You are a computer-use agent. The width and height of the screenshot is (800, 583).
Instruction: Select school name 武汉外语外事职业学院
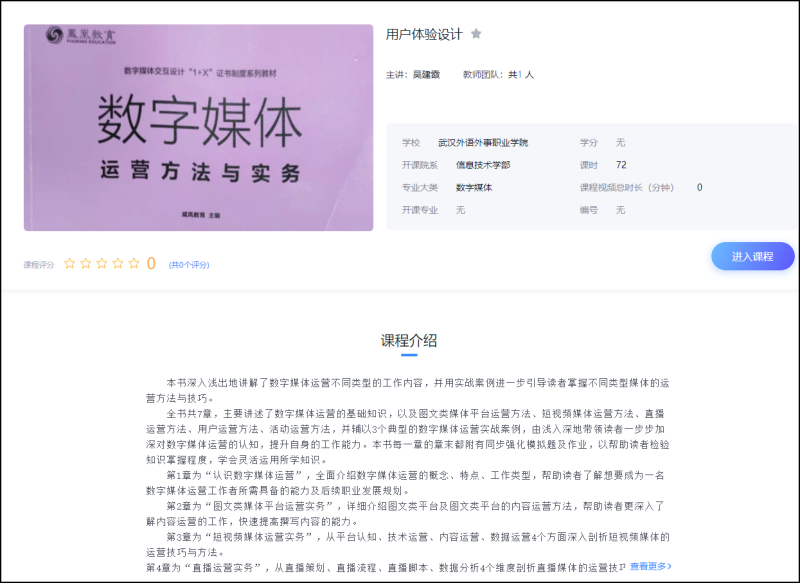tap(483, 143)
